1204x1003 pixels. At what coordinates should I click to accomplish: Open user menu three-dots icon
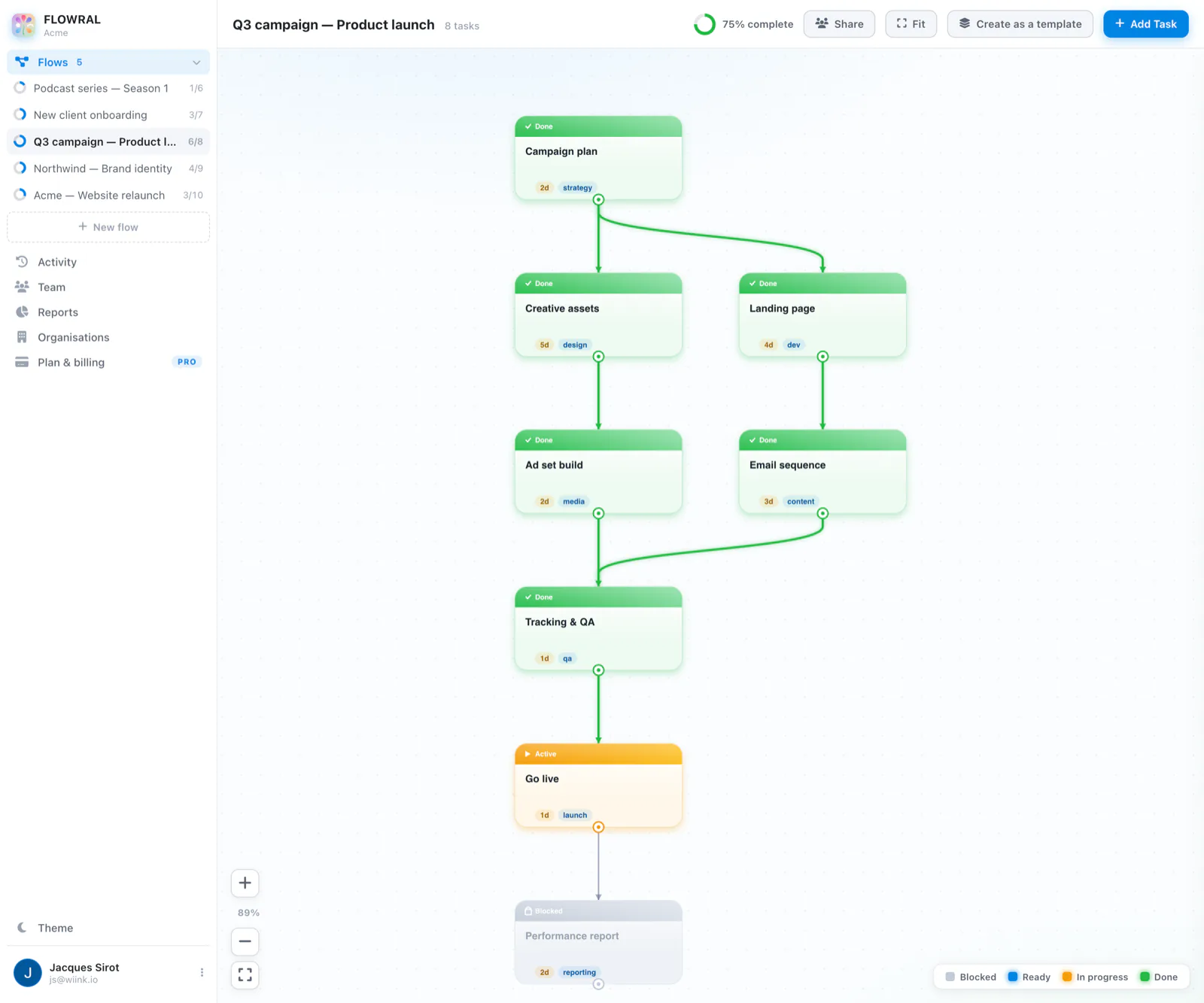(x=202, y=973)
